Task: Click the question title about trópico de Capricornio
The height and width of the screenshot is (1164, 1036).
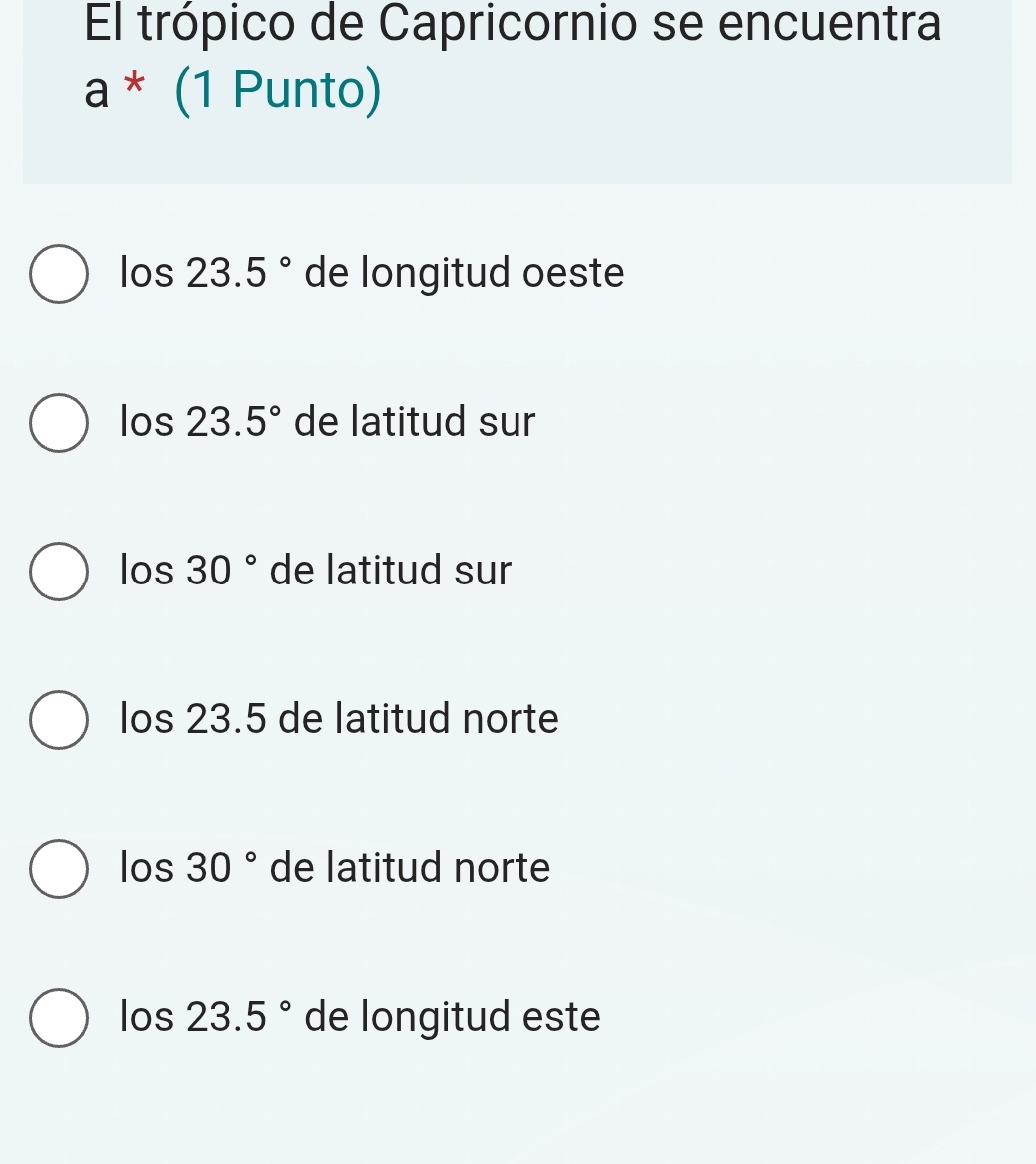Action: click(x=513, y=24)
